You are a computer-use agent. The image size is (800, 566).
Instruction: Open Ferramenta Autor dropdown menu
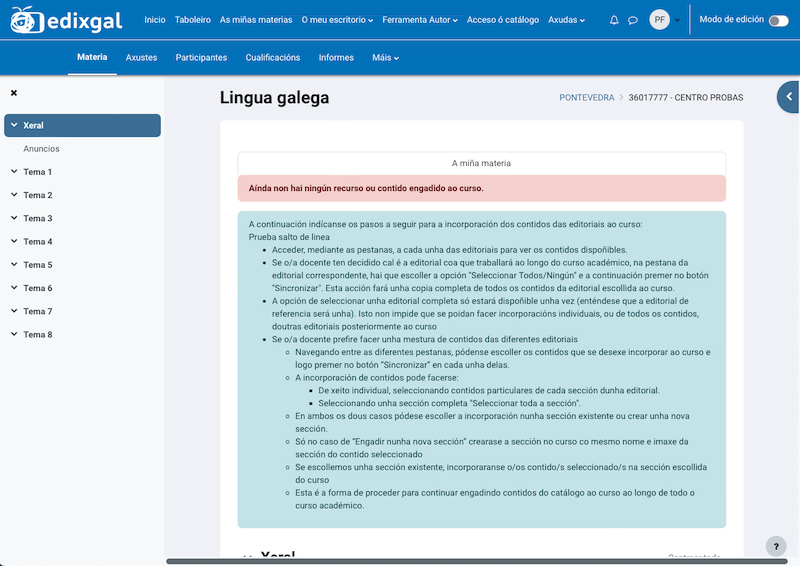tap(420, 20)
